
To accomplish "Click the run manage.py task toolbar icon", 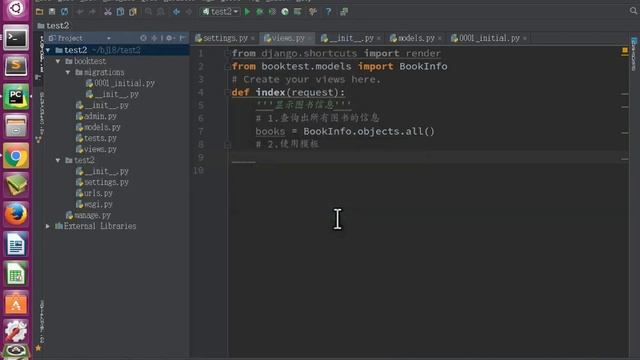I will click(298, 12).
